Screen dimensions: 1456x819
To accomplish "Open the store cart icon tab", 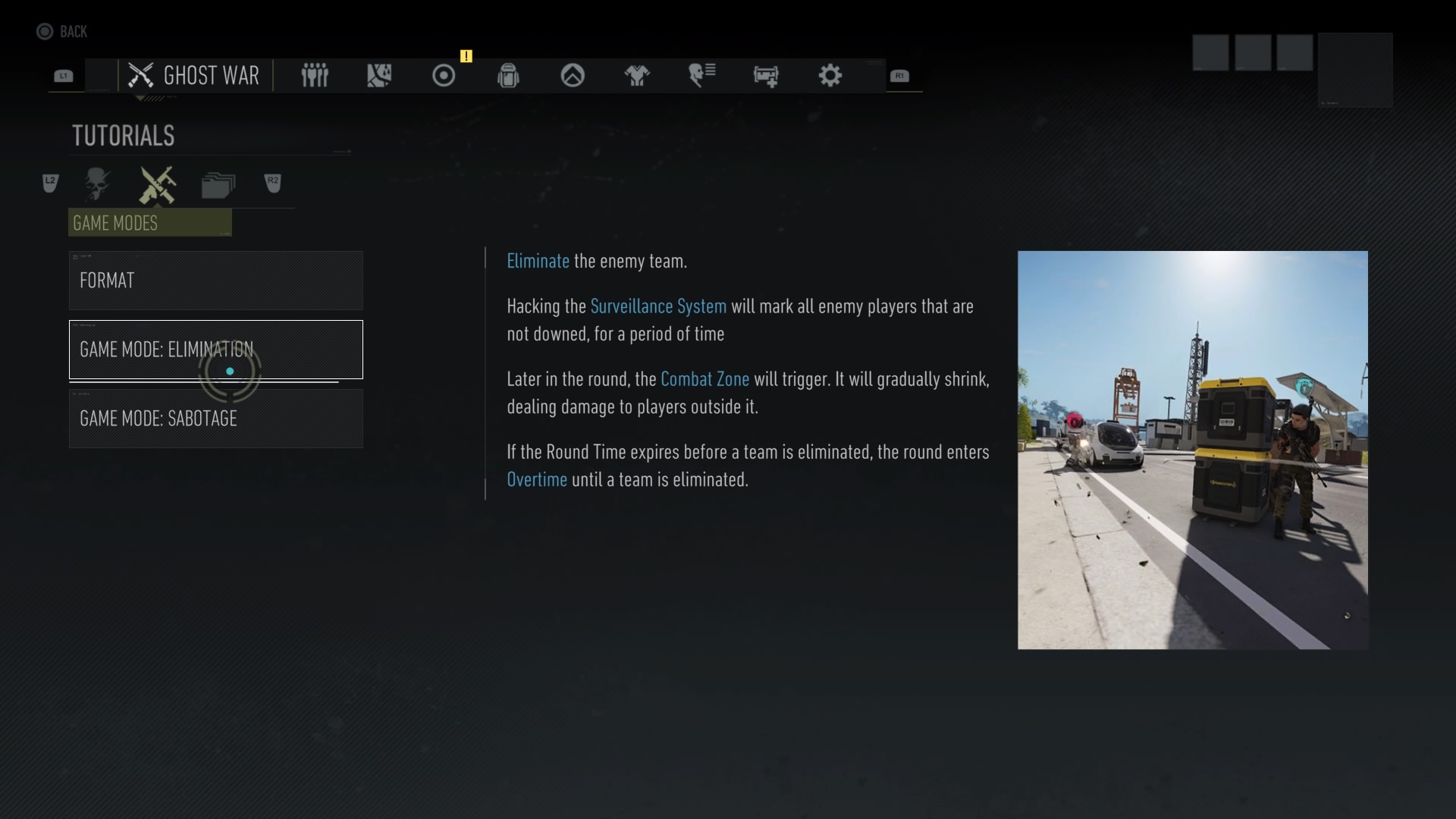I will [x=766, y=76].
